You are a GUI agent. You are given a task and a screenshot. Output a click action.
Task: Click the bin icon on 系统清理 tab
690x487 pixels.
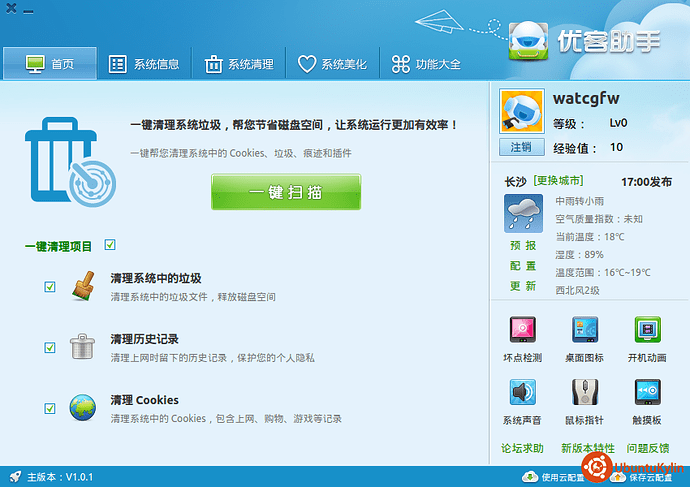213,64
